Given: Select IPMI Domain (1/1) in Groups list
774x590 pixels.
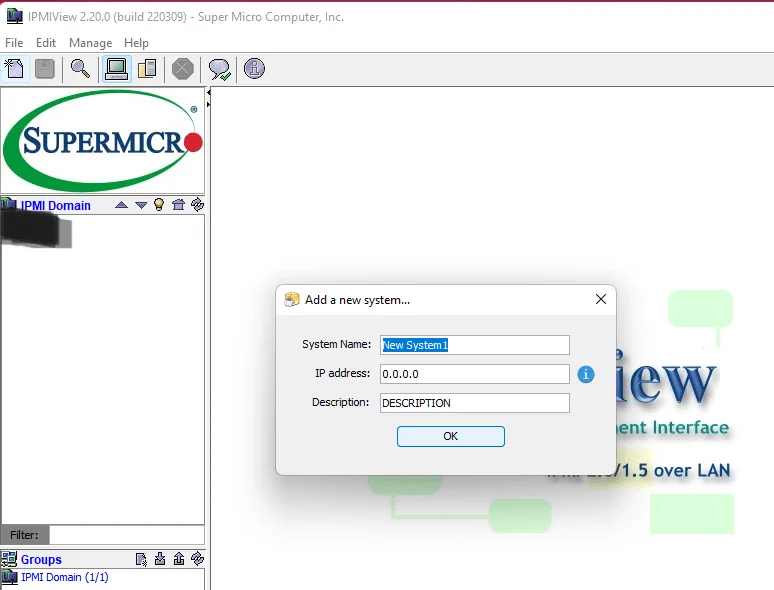Looking at the screenshot, I should [x=64, y=577].
